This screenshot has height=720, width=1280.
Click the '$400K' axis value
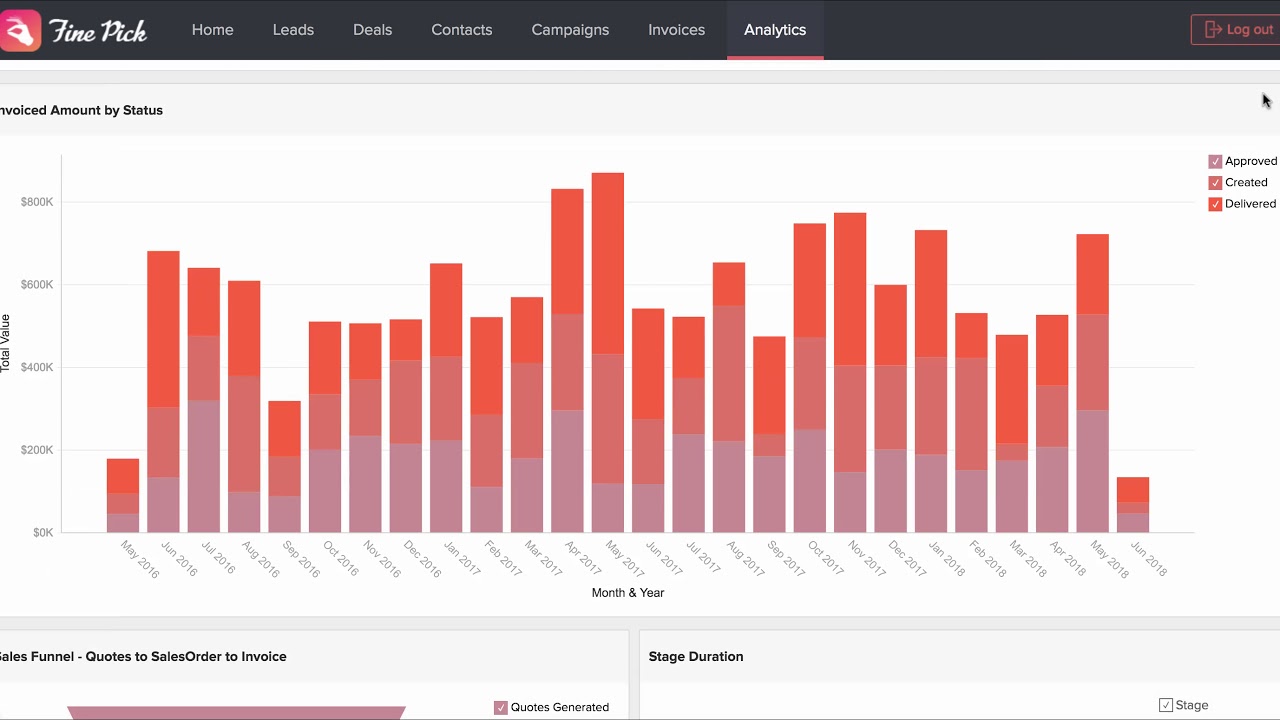[x=37, y=367]
